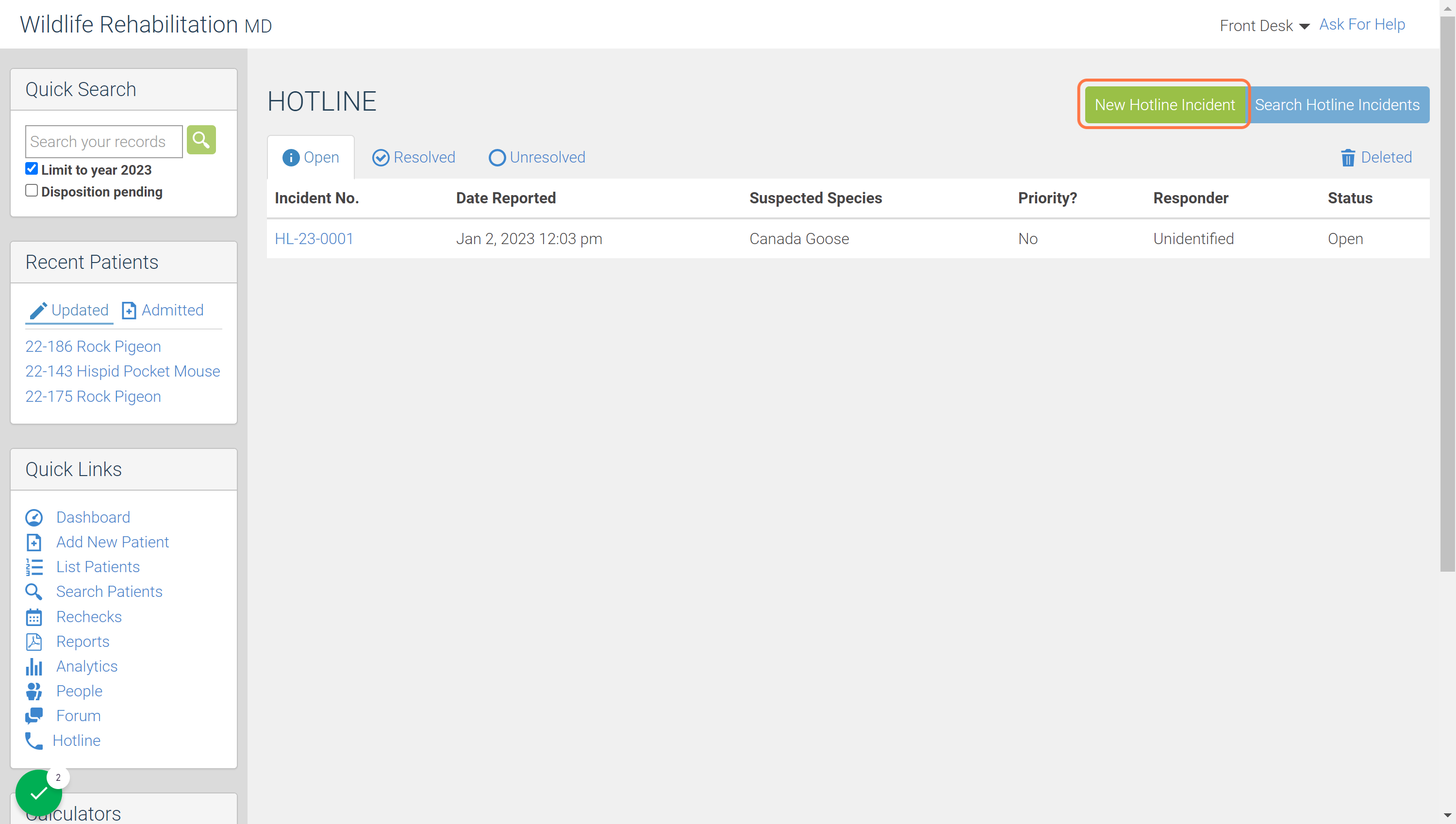Open Analytics quick link
This screenshot has width=1456, height=824.
coord(86,667)
